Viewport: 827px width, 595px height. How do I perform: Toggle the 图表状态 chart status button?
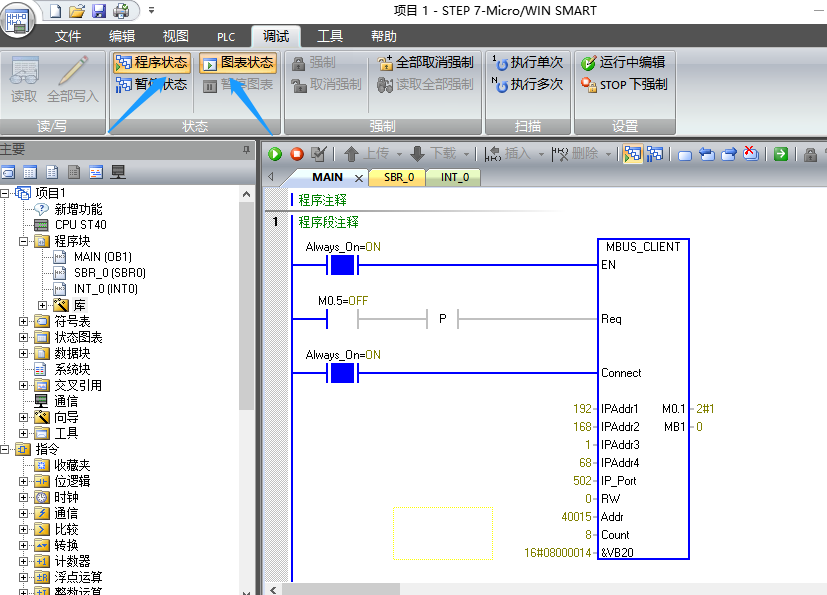[x=238, y=62]
